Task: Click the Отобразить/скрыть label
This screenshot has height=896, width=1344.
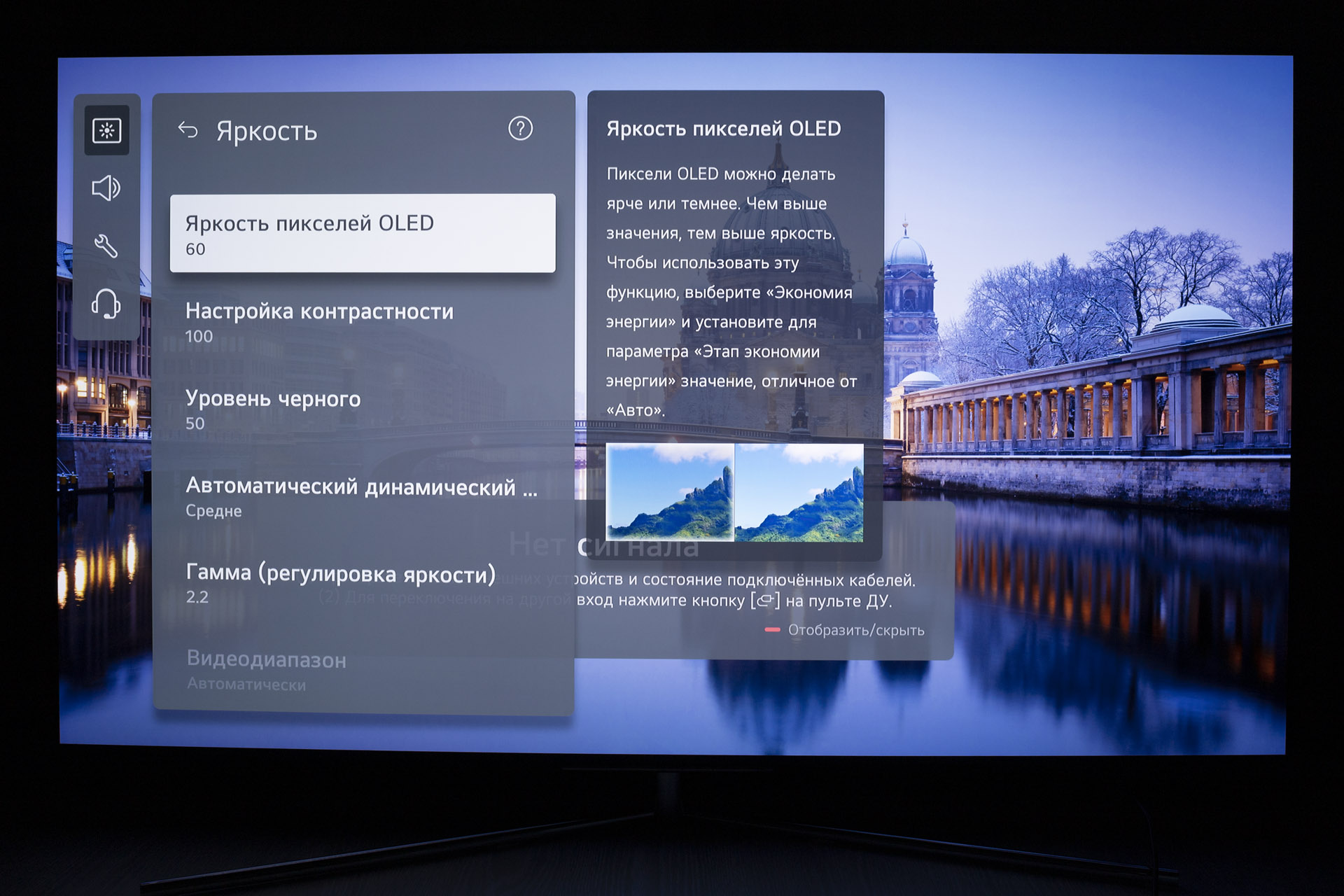Action: pyautogui.click(x=855, y=630)
